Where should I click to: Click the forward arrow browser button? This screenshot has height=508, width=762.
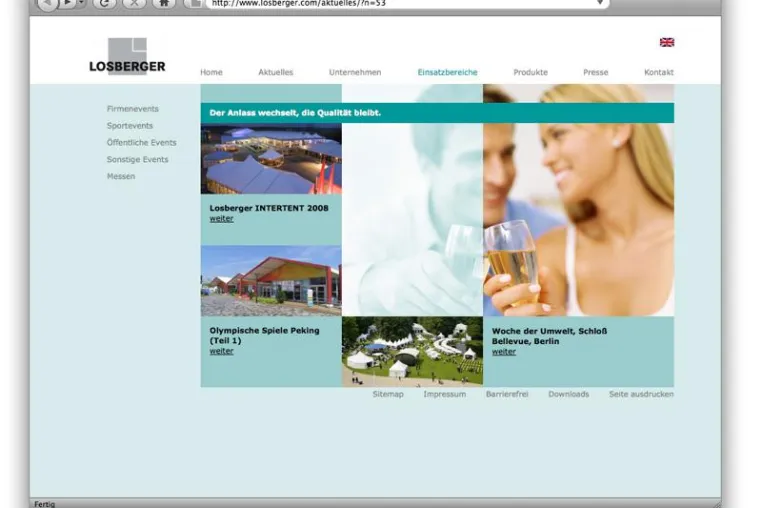click(x=68, y=3)
